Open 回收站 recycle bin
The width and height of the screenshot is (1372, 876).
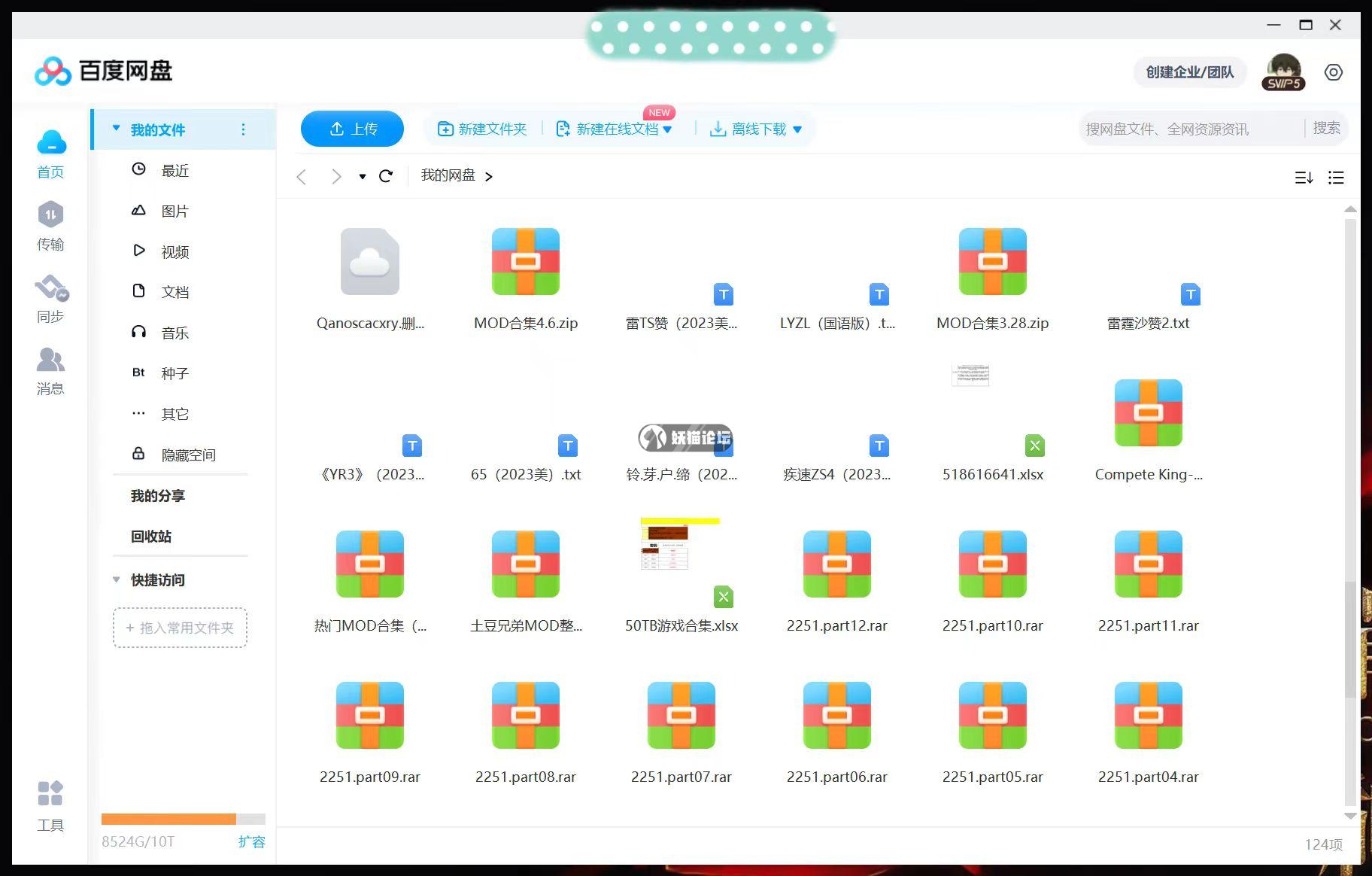coord(151,536)
